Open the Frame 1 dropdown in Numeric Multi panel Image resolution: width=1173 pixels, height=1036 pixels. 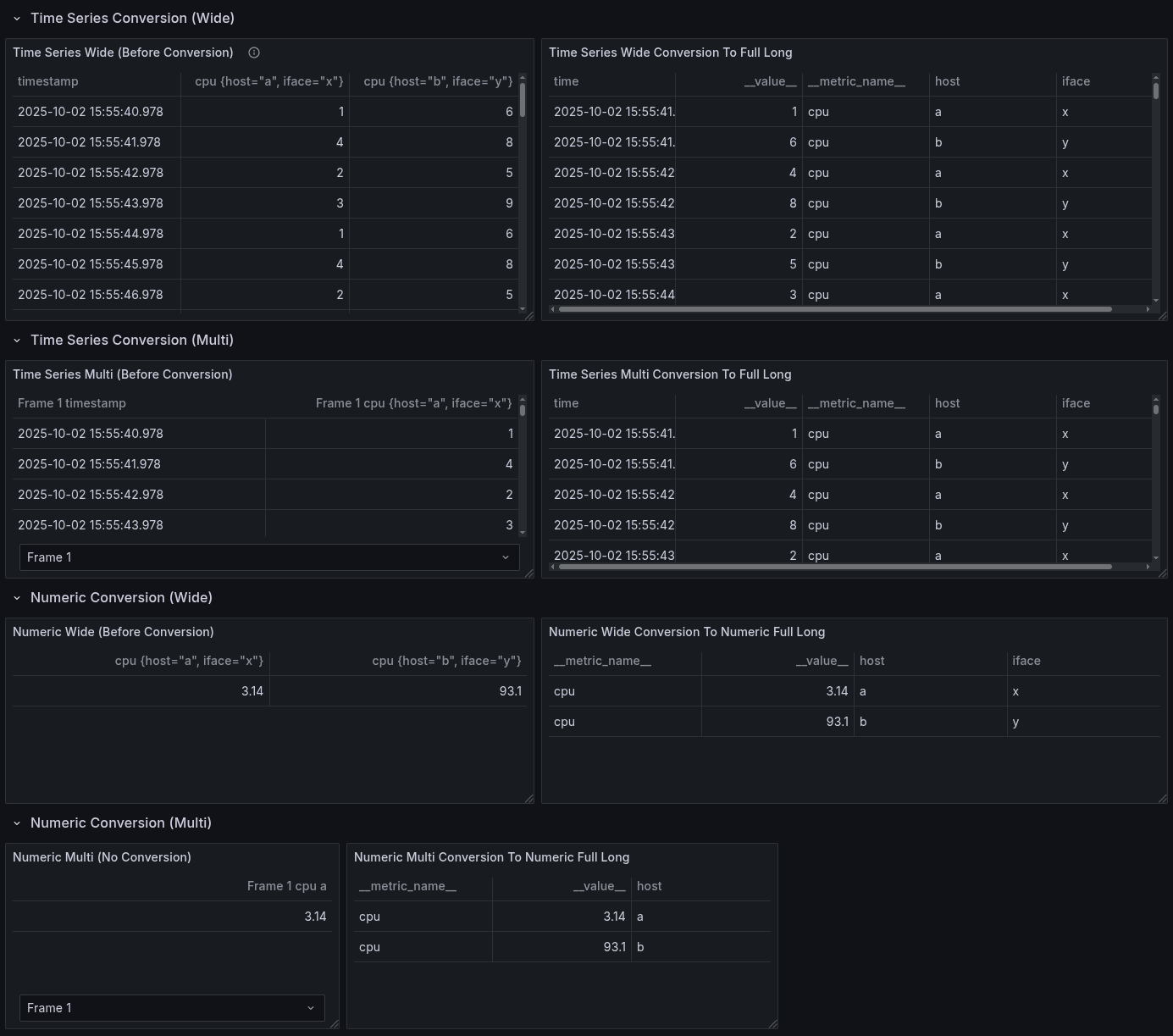click(x=171, y=1008)
